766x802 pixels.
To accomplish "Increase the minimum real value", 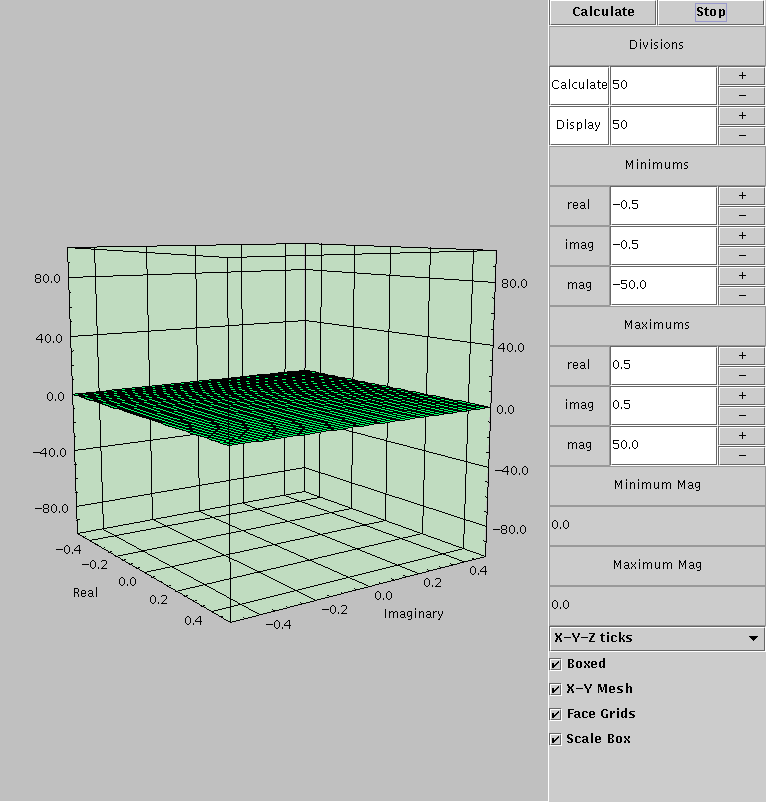I will point(742,196).
